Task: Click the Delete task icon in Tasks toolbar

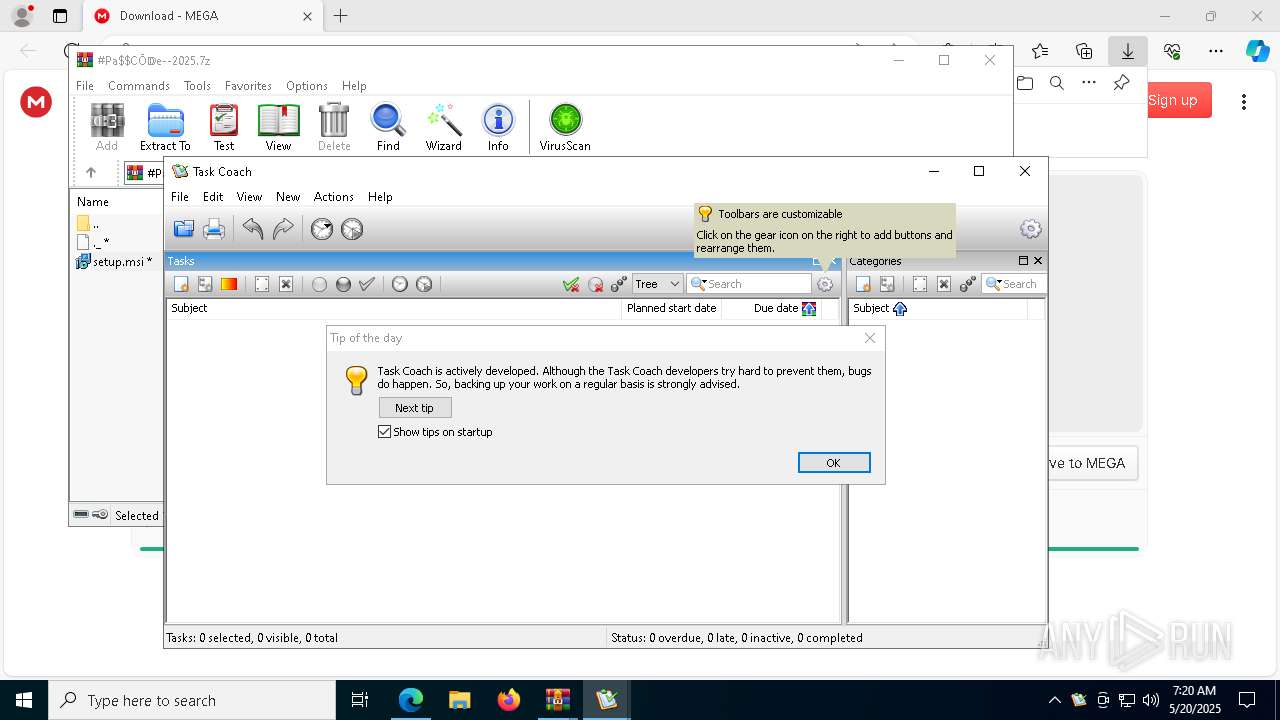Action: (x=286, y=285)
